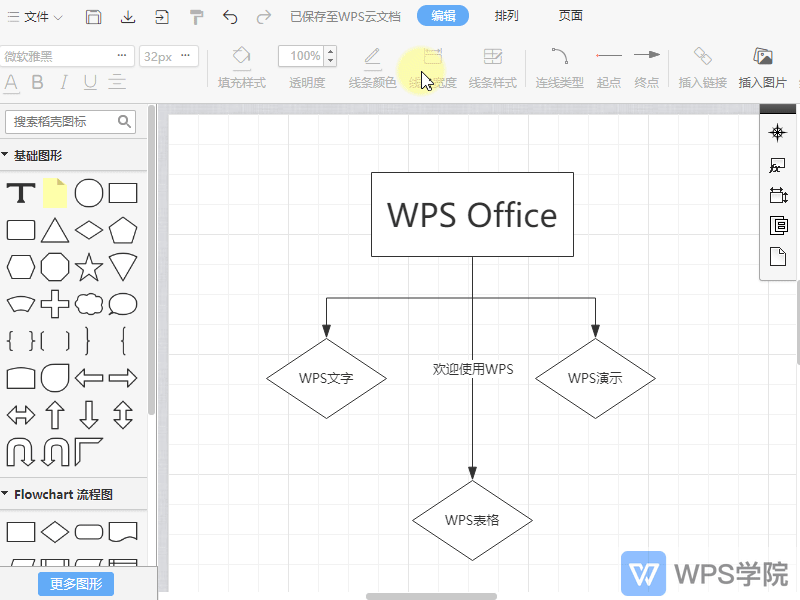Image resolution: width=800 pixels, height=600 pixels.
Task: Click the search shapes input field
Action: pyautogui.click(x=70, y=122)
